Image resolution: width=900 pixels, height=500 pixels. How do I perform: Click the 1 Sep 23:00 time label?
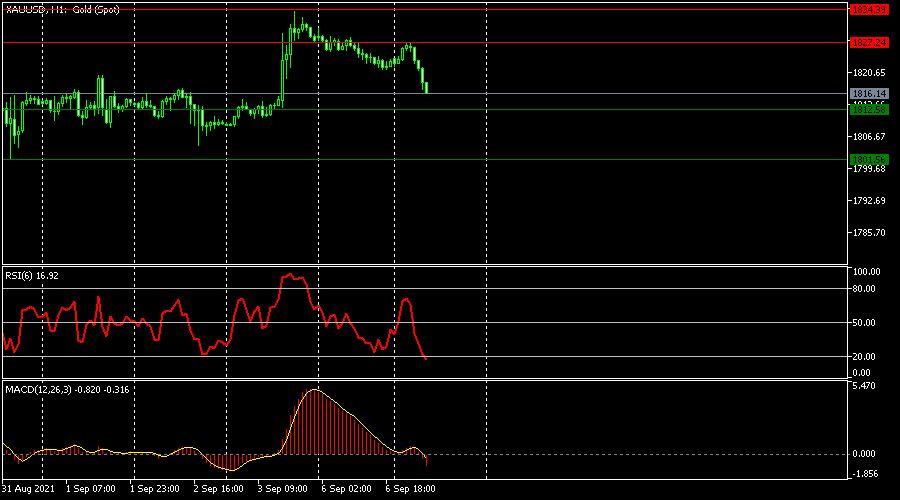154,489
